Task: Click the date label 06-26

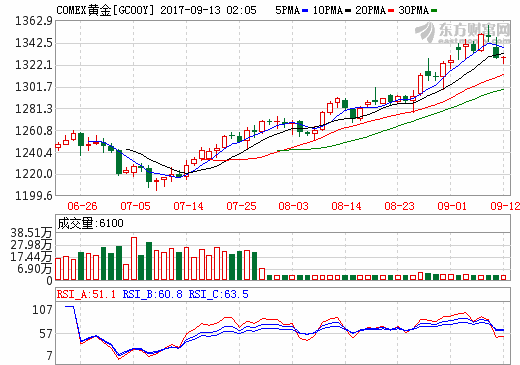Action: point(82,206)
